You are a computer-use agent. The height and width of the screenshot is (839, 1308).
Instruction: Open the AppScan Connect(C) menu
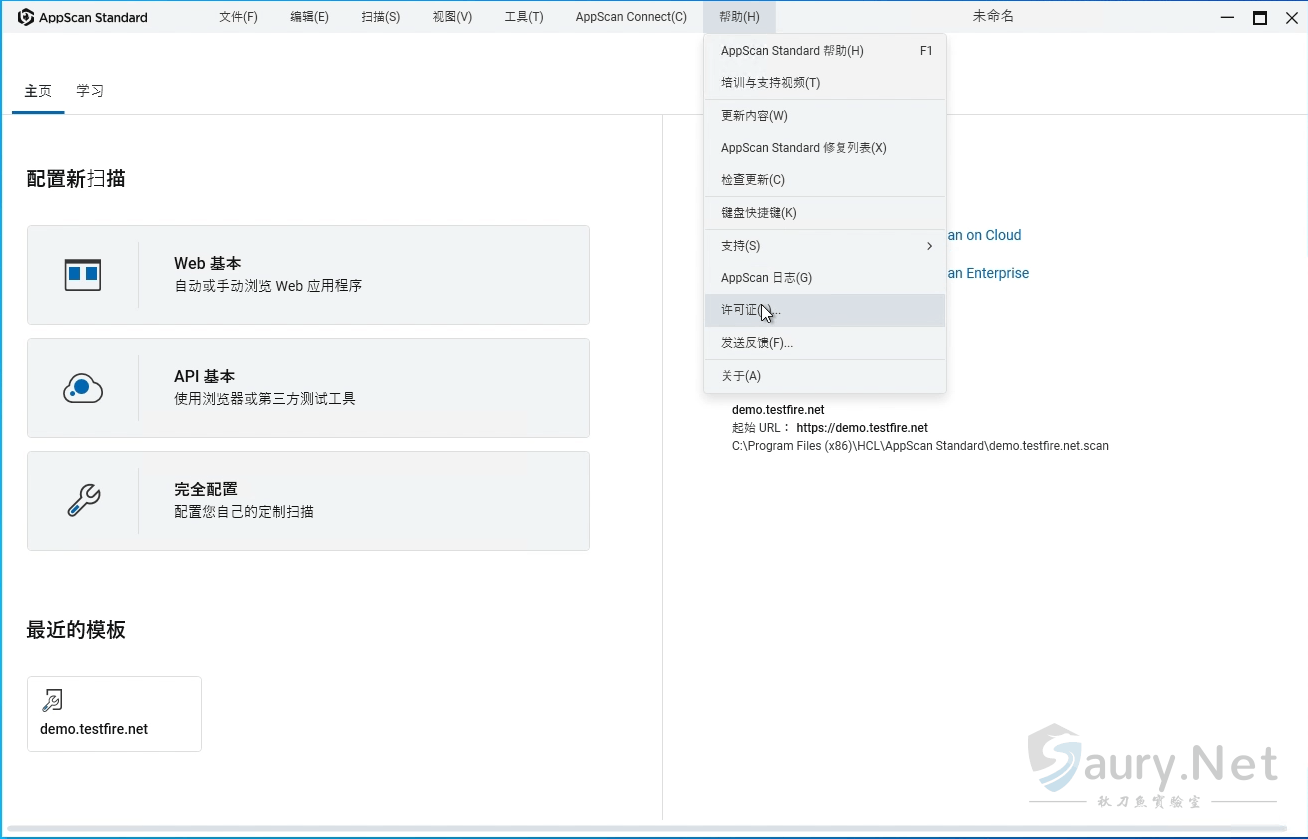(630, 16)
